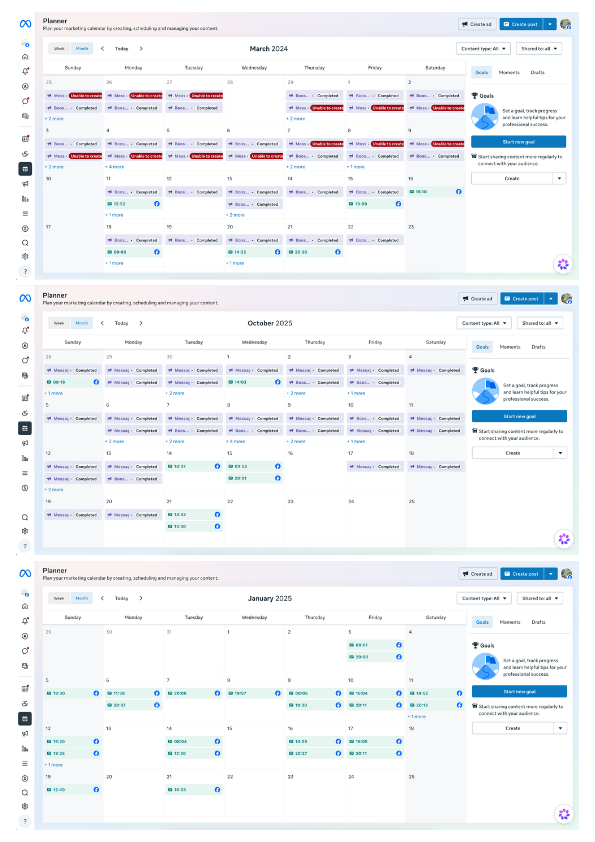
Task: Open Home from the January 2025 sidebar
Action: [25, 606]
